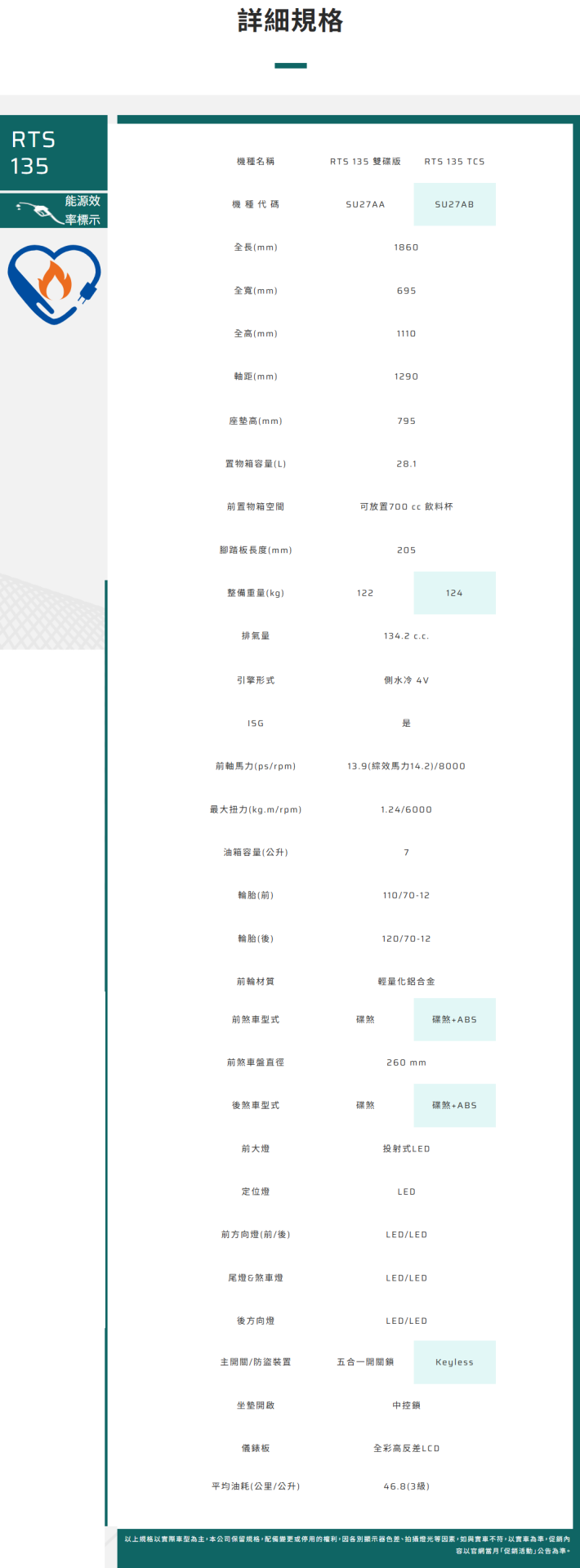The width and height of the screenshot is (580, 1568).
Task: Click the 投射式LED headlight value
Action: tap(406, 1148)
